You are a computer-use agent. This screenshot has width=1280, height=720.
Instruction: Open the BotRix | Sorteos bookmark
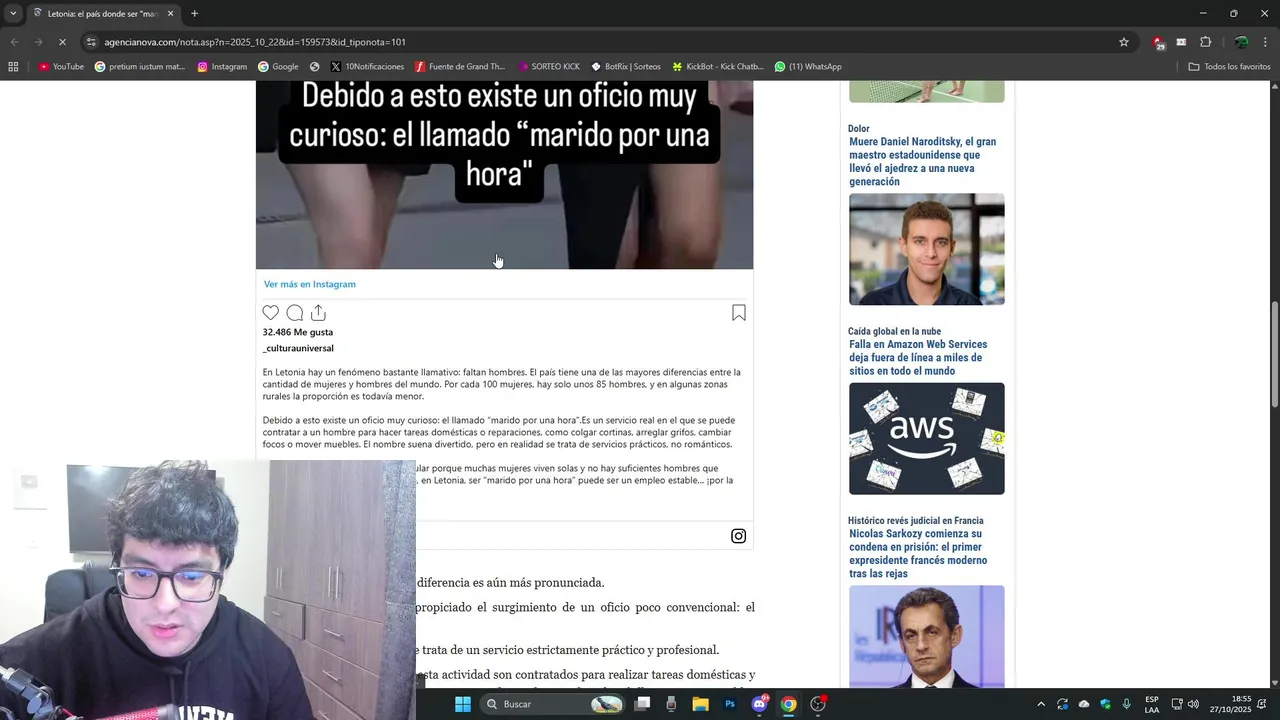click(626, 67)
